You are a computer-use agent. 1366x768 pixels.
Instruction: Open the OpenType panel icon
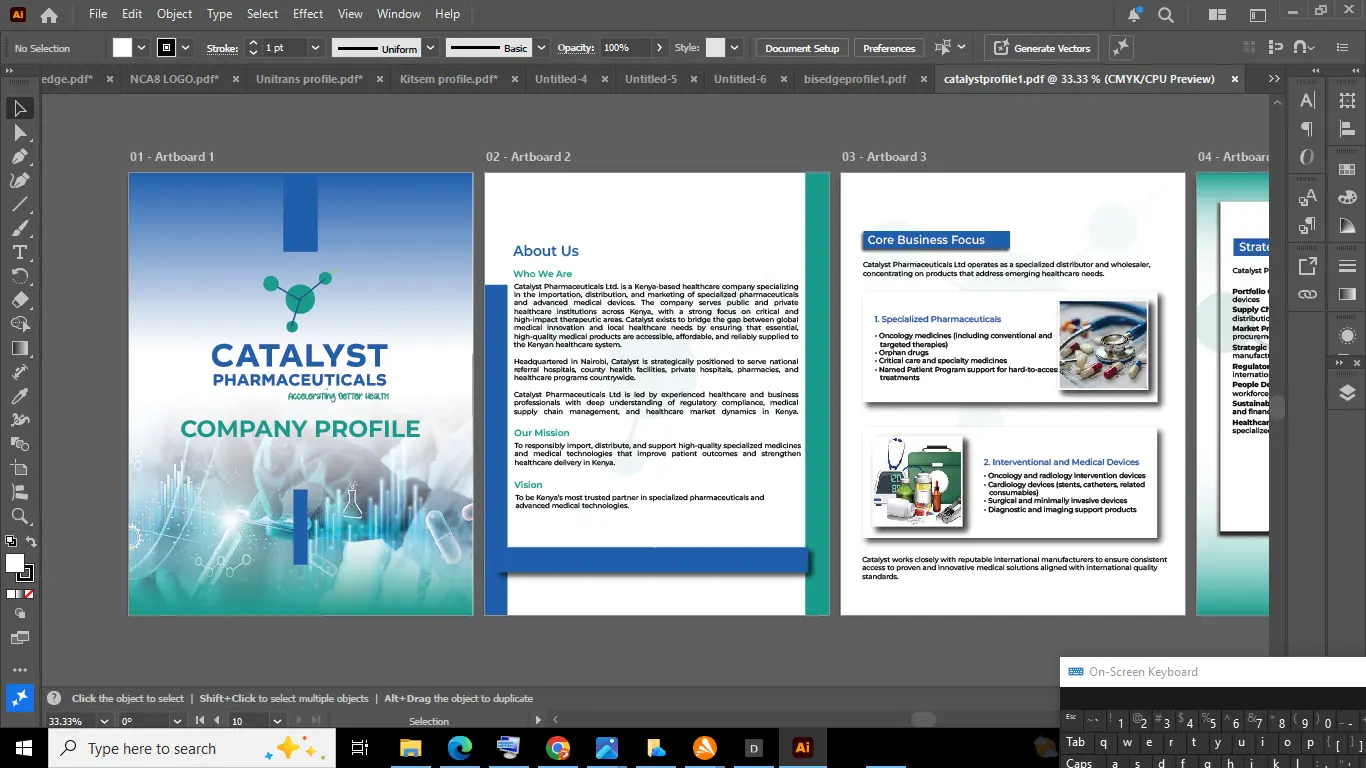(1307, 157)
